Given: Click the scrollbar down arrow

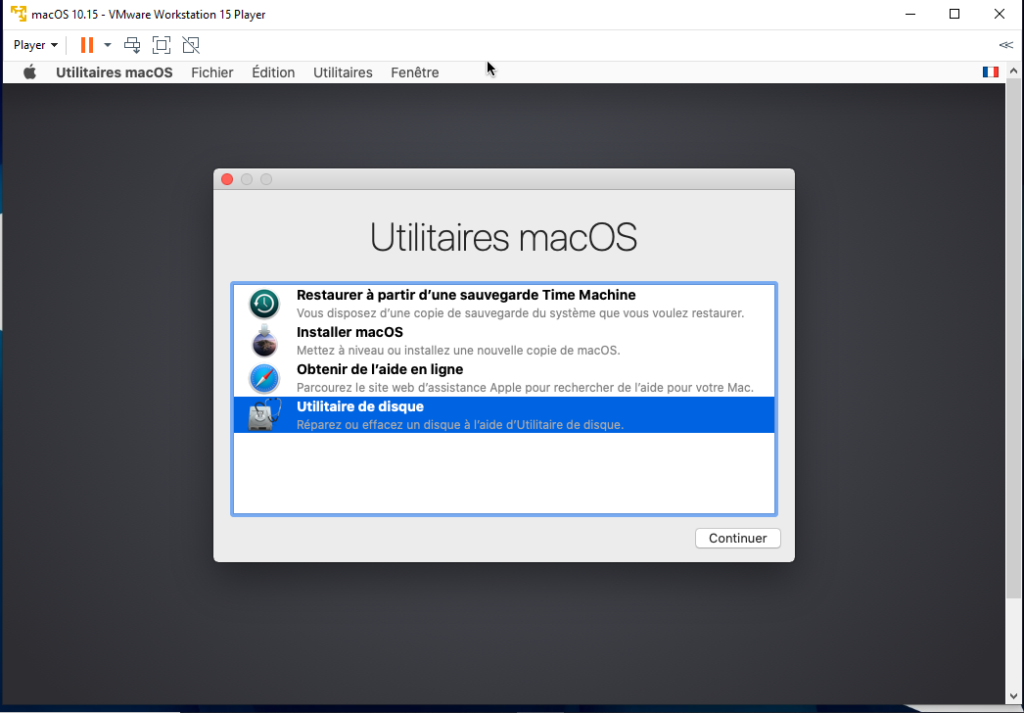Looking at the screenshot, I should (1014, 695).
